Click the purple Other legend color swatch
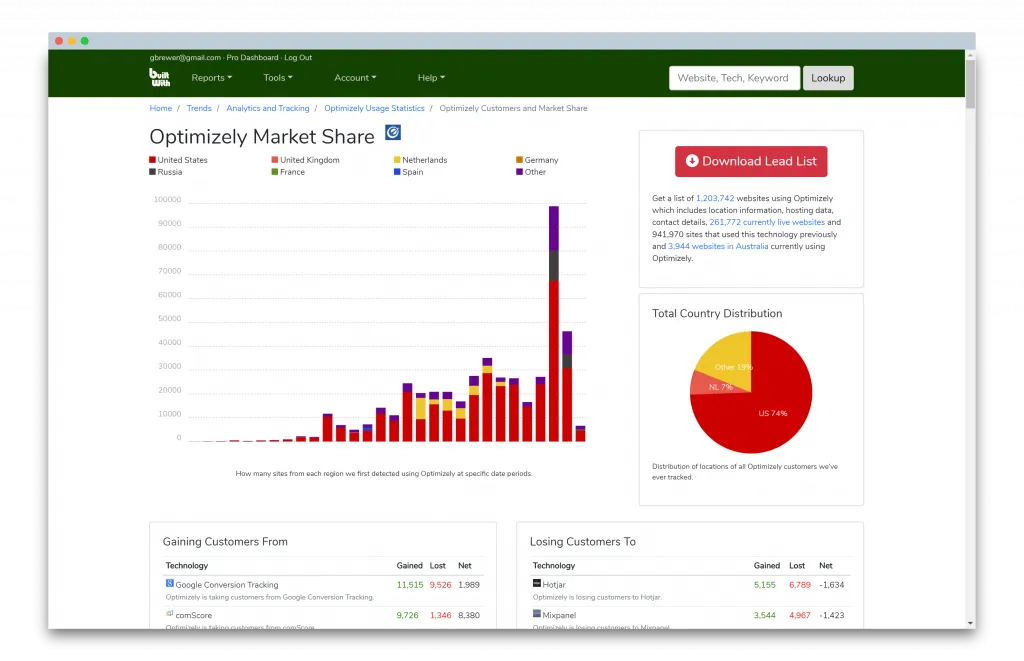This screenshot has height=661, width=1024. click(x=519, y=172)
